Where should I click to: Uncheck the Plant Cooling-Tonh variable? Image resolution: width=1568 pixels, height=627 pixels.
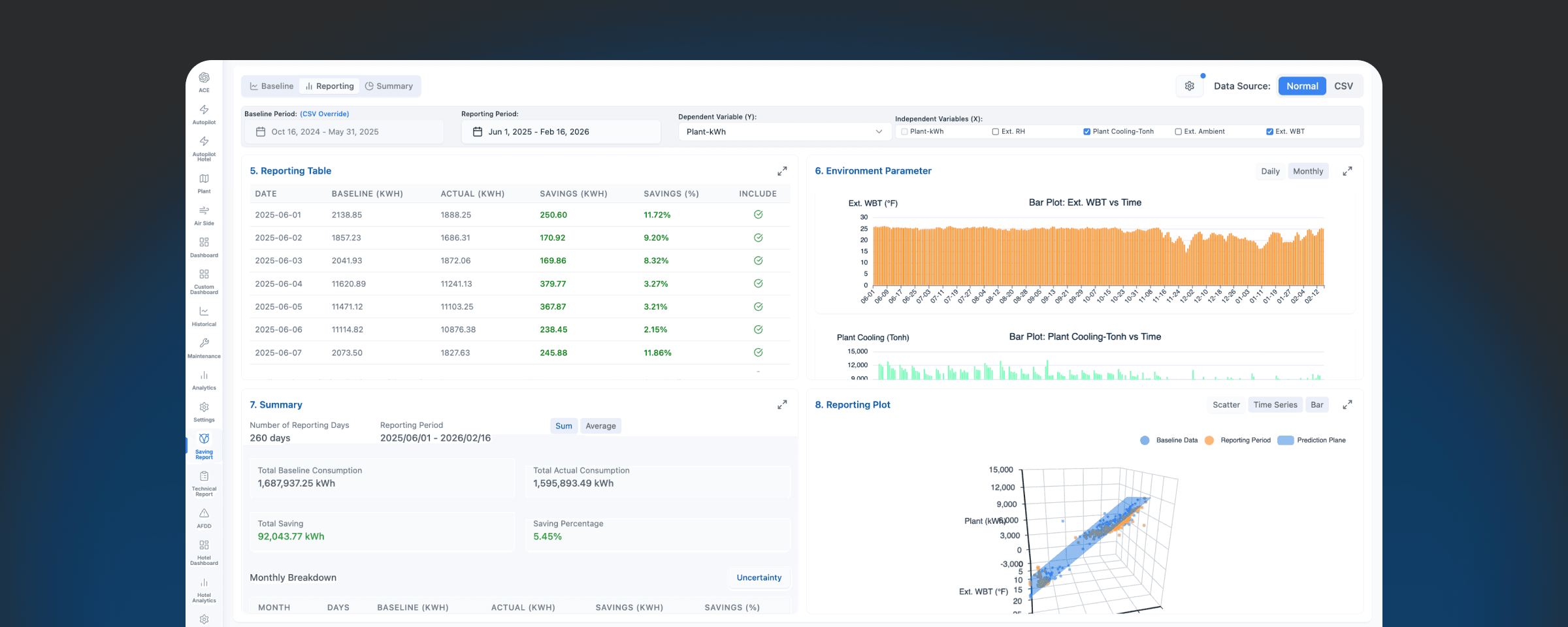tap(1086, 132)
